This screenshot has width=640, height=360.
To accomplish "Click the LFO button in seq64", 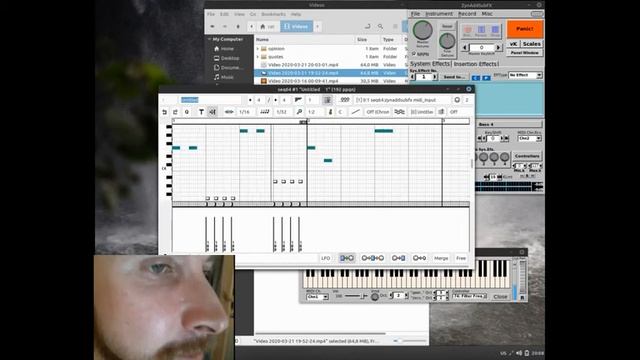I will tap(325, 258).
